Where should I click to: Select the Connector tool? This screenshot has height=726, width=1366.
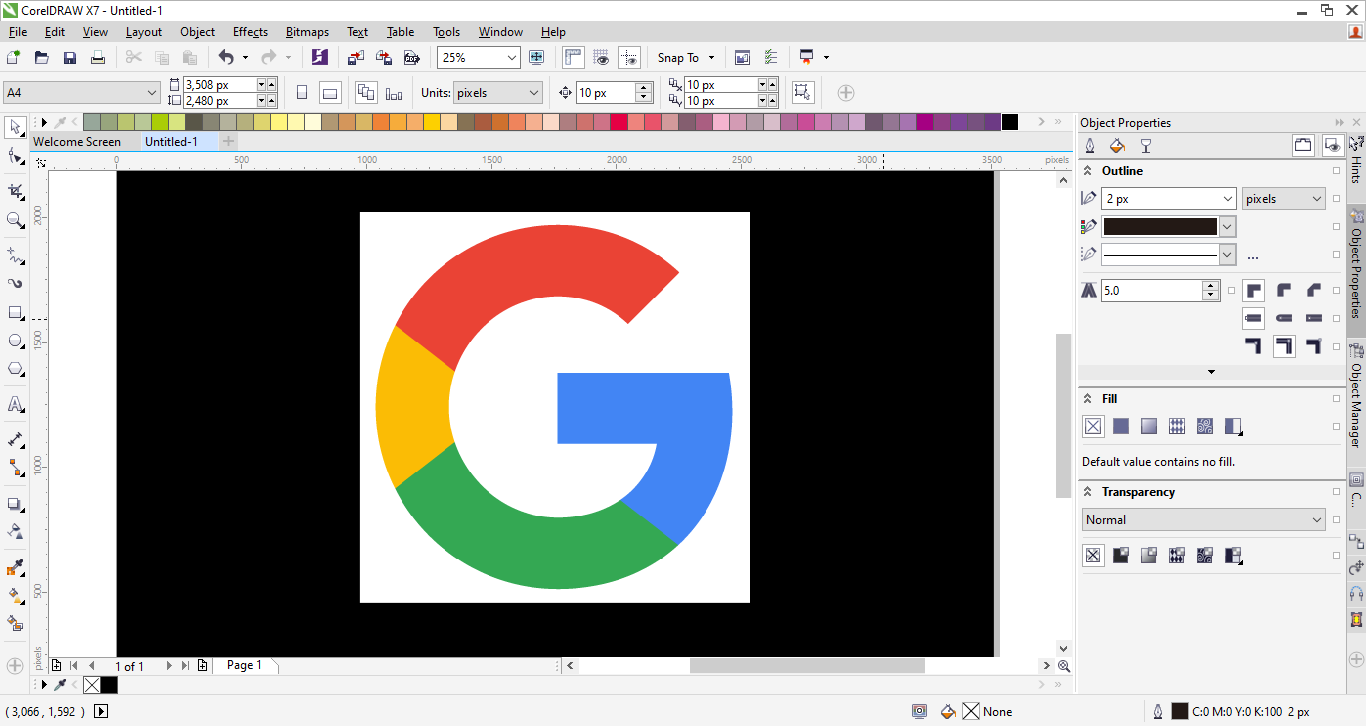(x=15, y=468)
